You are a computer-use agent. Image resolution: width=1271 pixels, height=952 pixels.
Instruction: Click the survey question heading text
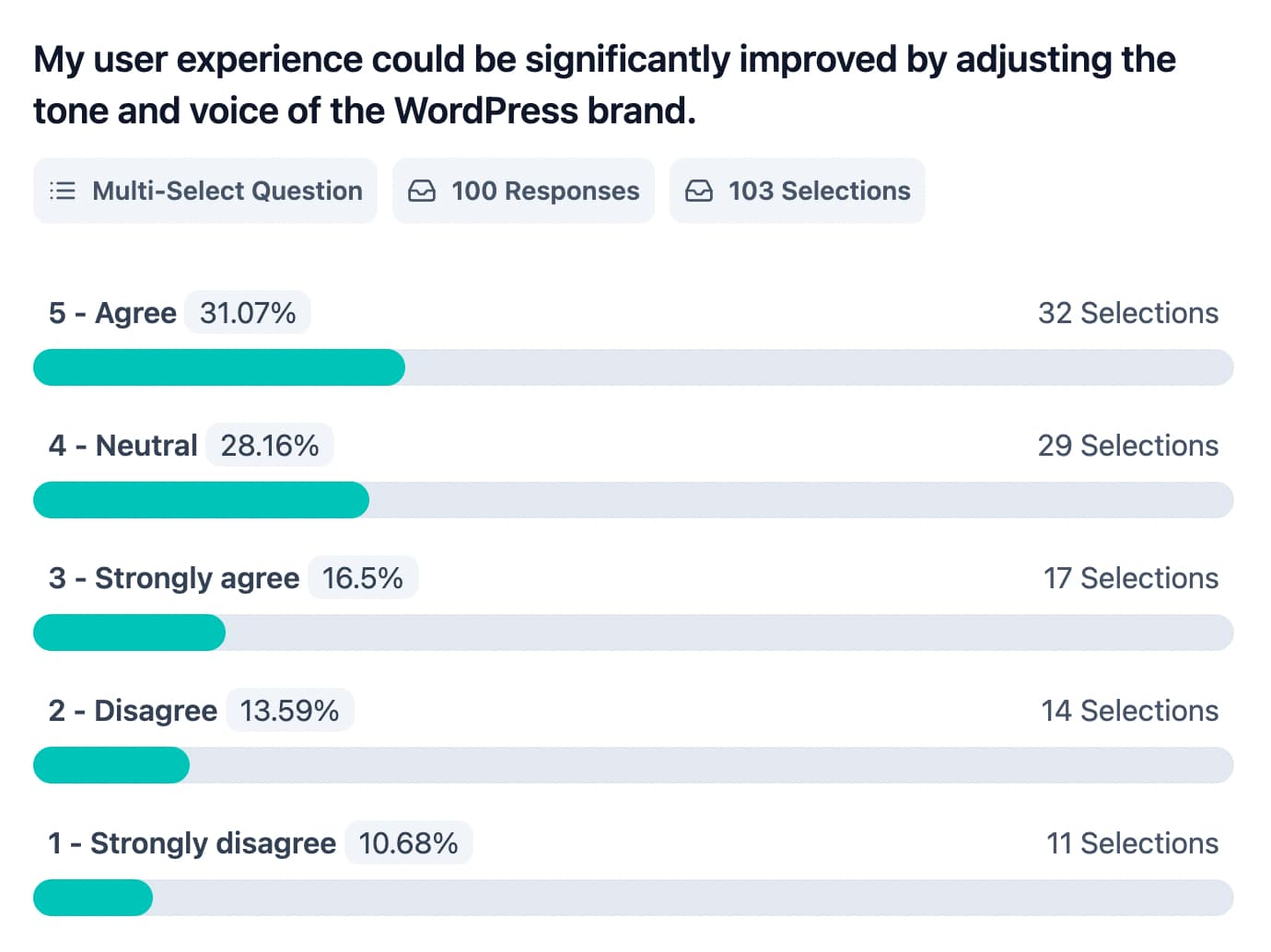(604, 85)
